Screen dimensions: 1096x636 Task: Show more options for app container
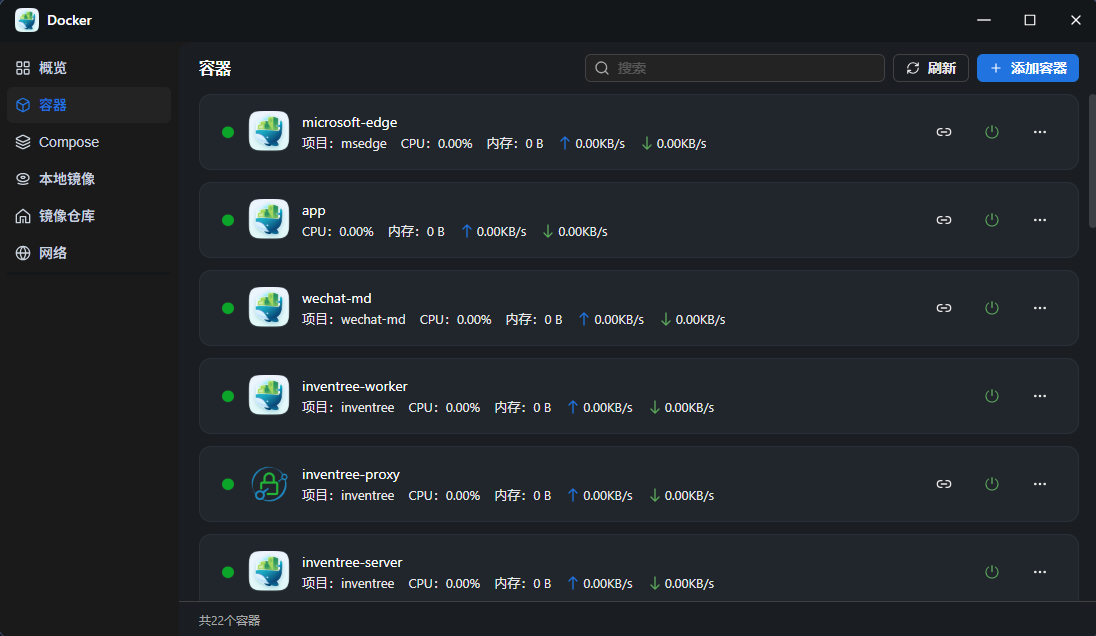(1040, 220)
